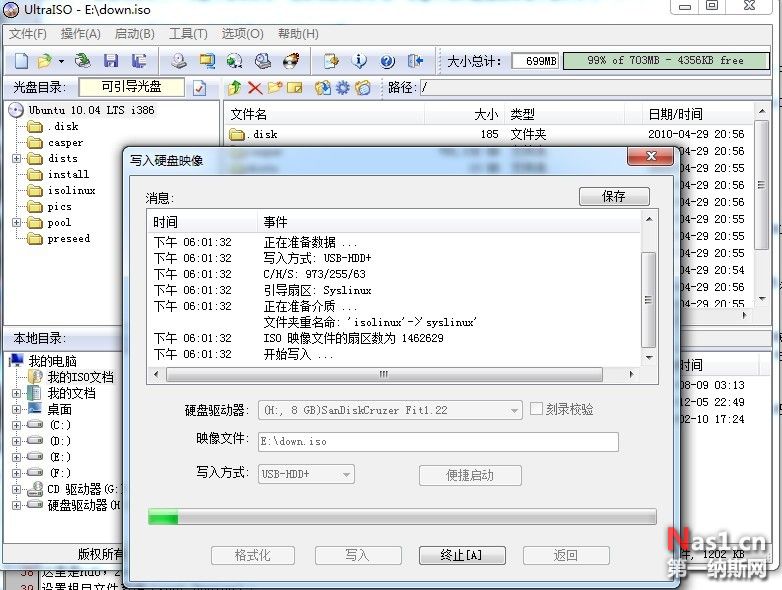This screenshot has height=590, width=782.
Task: Click the red X delete icon
Action: (255, 88)
